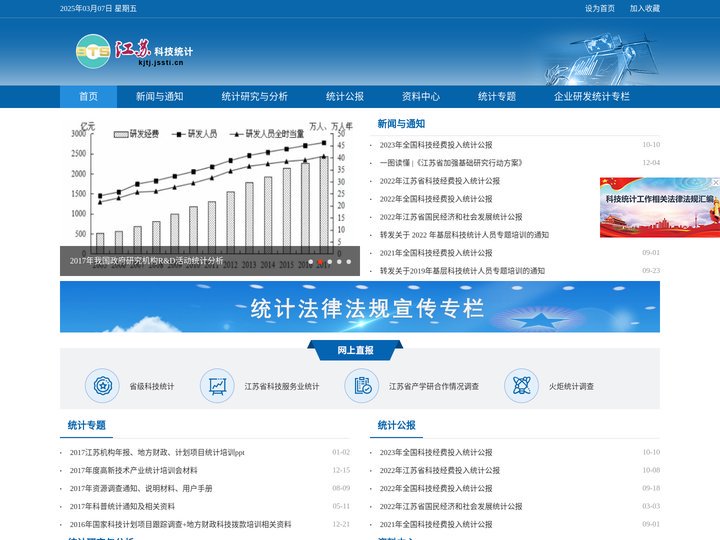Select the first carousel slide dot
The width and height of the screenshot is (720, 540).
[311, 262]
